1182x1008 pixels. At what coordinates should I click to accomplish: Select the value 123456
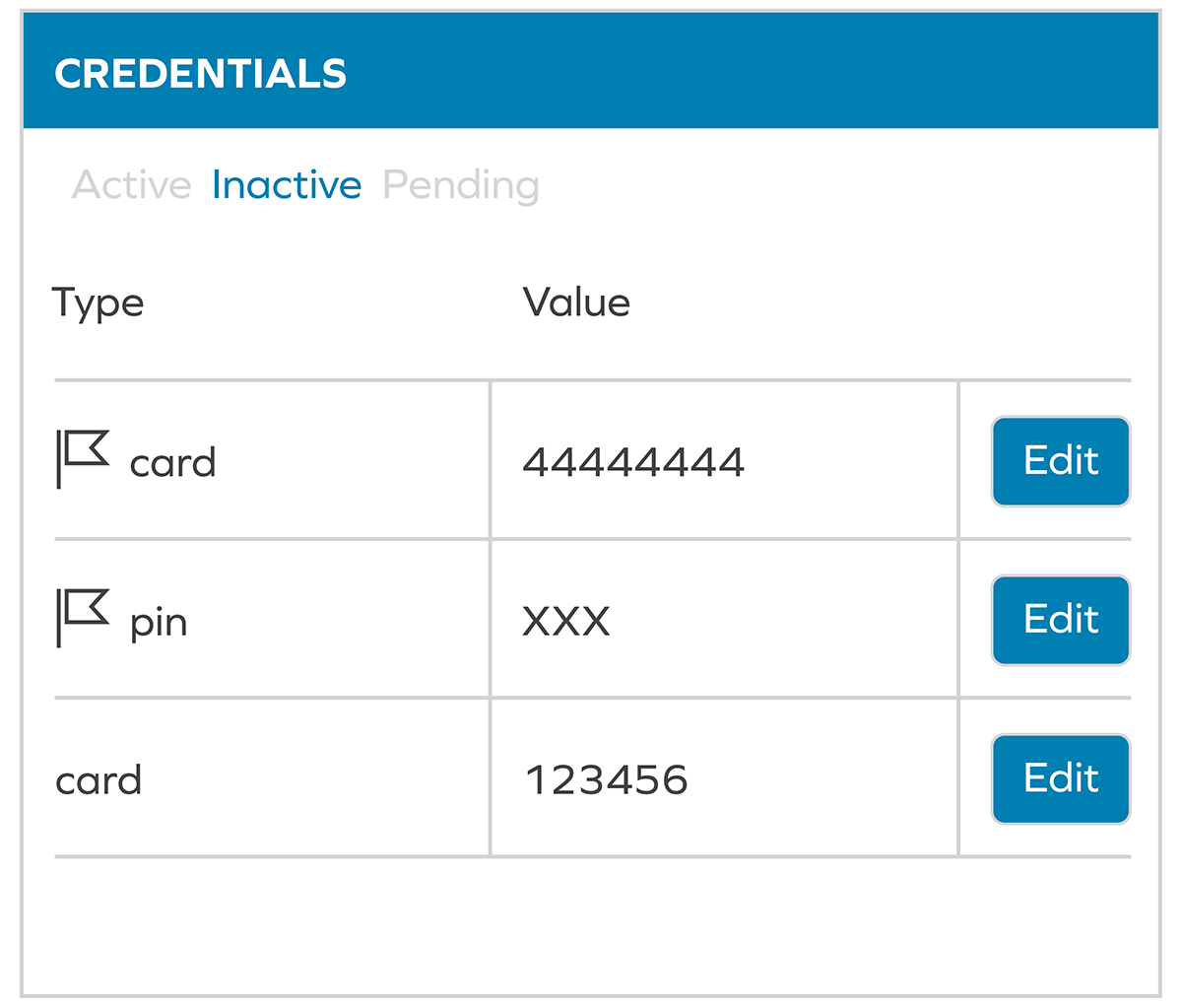pos(607,780)
